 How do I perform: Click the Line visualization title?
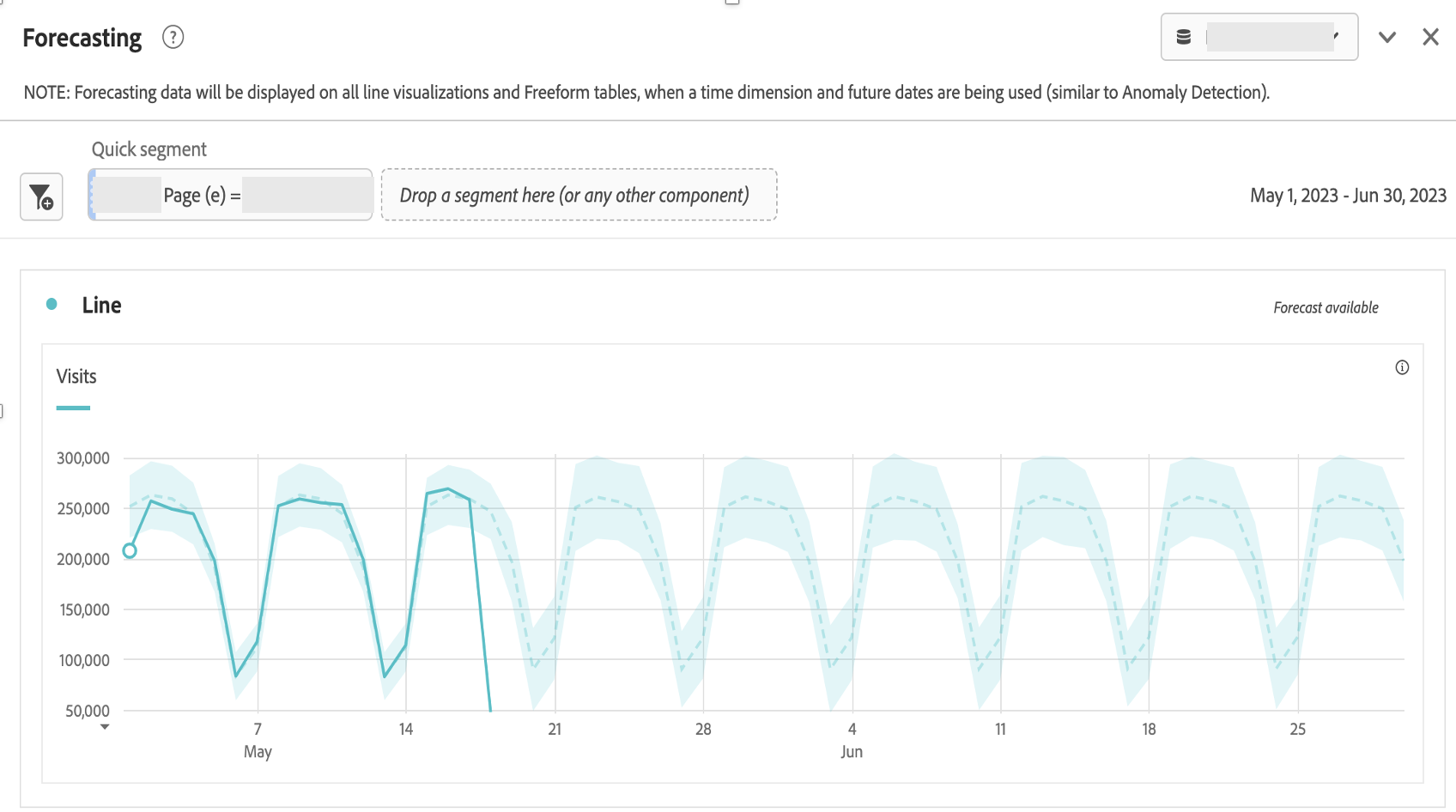[101, 305]
